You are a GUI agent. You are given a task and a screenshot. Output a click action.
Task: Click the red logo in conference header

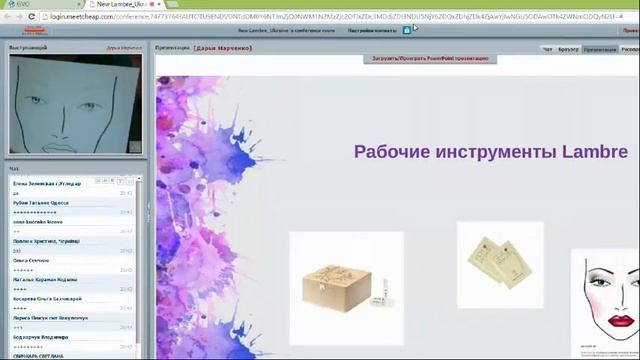click(35, 30)
